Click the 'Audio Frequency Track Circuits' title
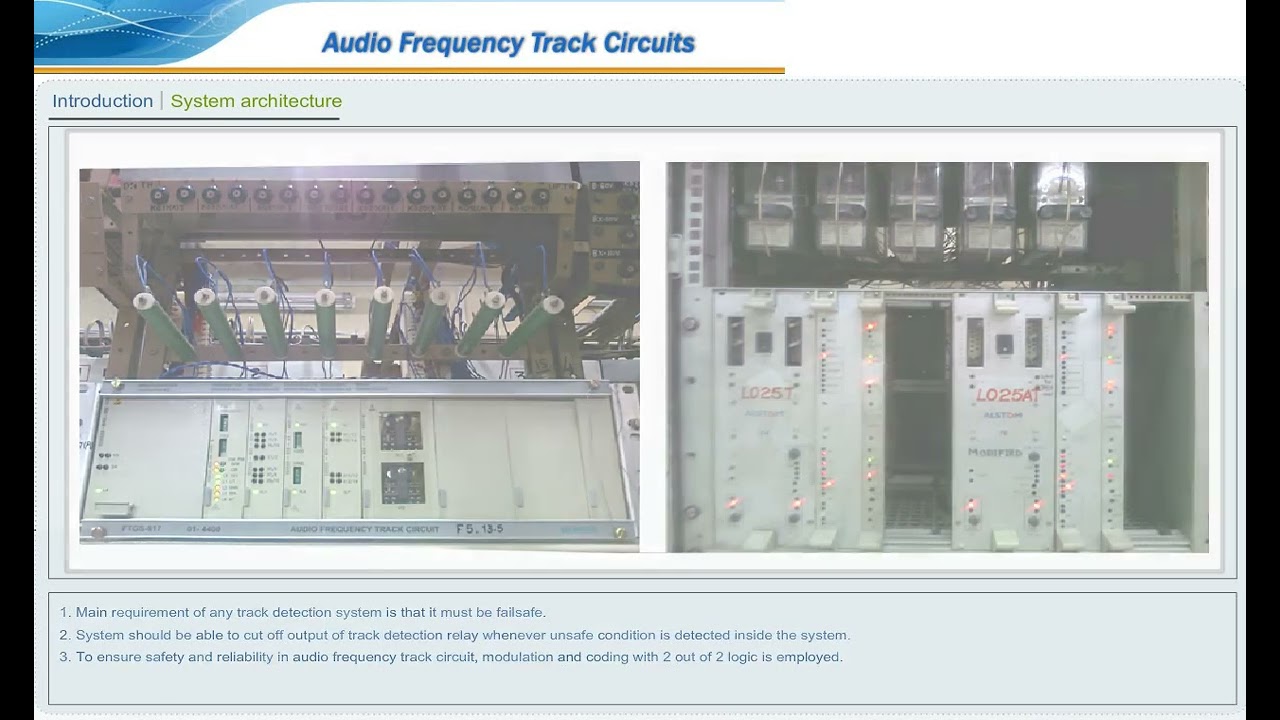Viewport: 1280px width, 720px height. pyautogui.click(x=508, y=43)
